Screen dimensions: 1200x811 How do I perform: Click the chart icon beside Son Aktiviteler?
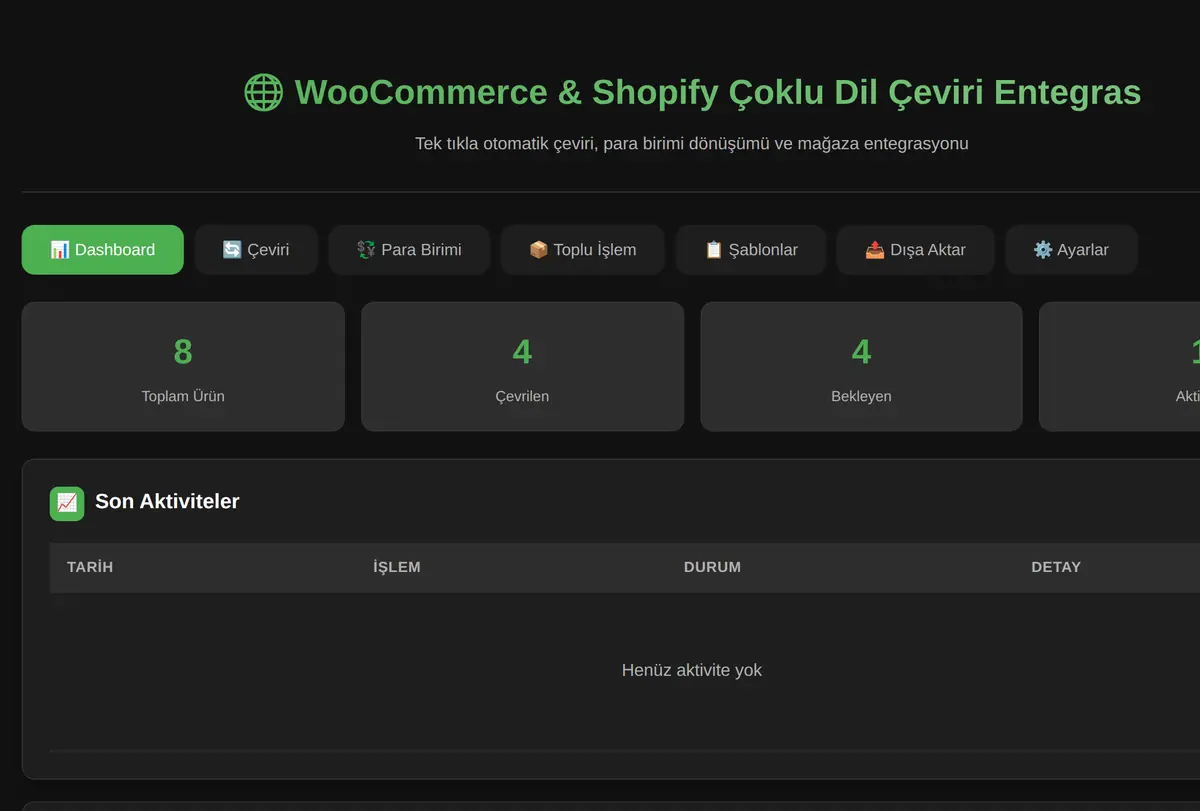(67, 503)
